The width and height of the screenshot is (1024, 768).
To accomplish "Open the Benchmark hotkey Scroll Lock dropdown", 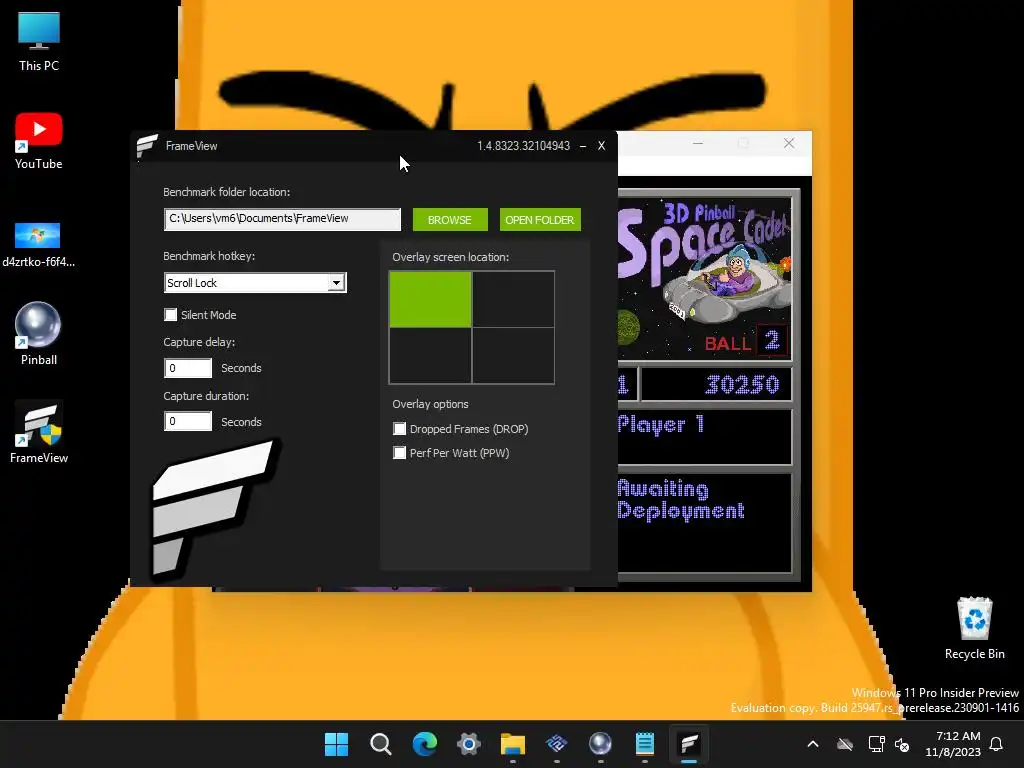I will 255,283.
